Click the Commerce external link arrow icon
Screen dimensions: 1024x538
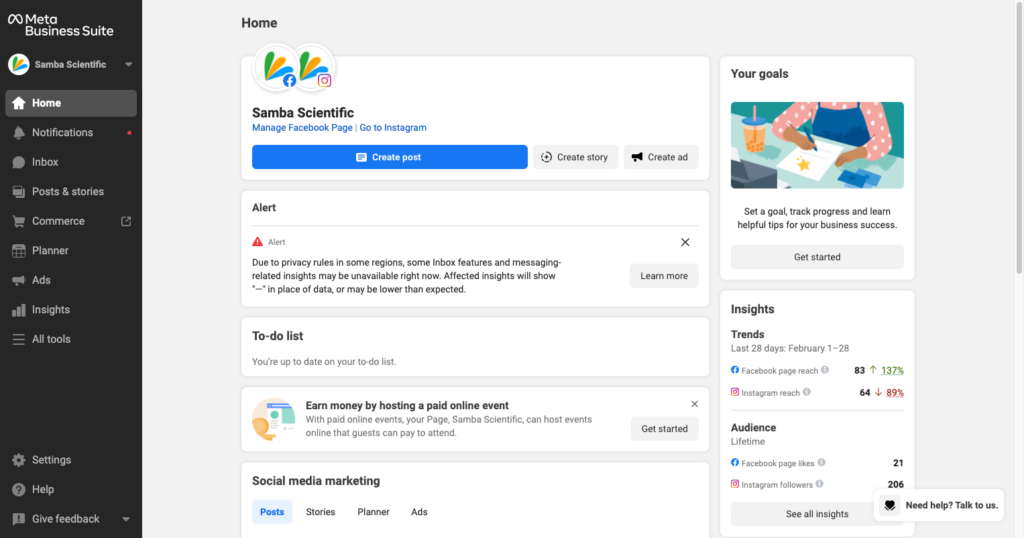pos(126,221)
